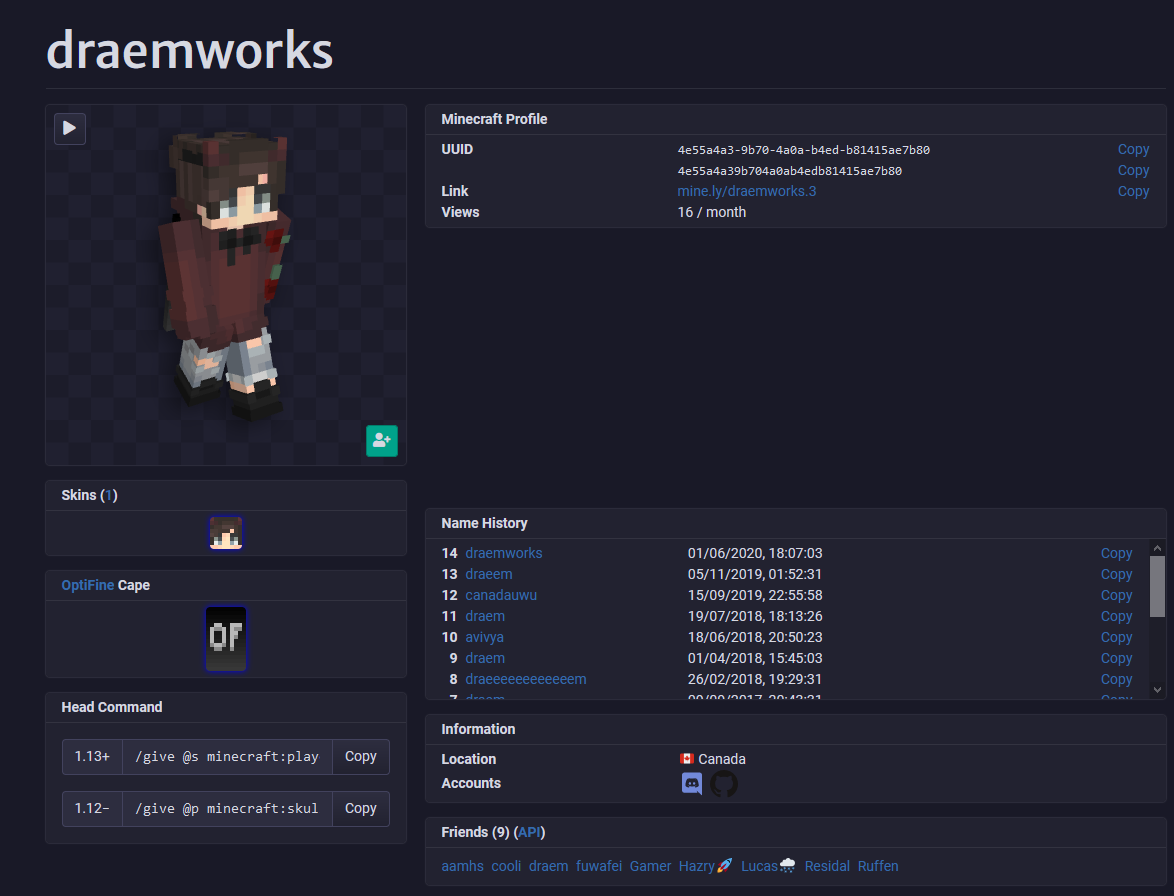Image resolution: width=1174 pixels, height=896 pixels.
Task: Open the OptiFine link
Action: click(x=88, y=585)
